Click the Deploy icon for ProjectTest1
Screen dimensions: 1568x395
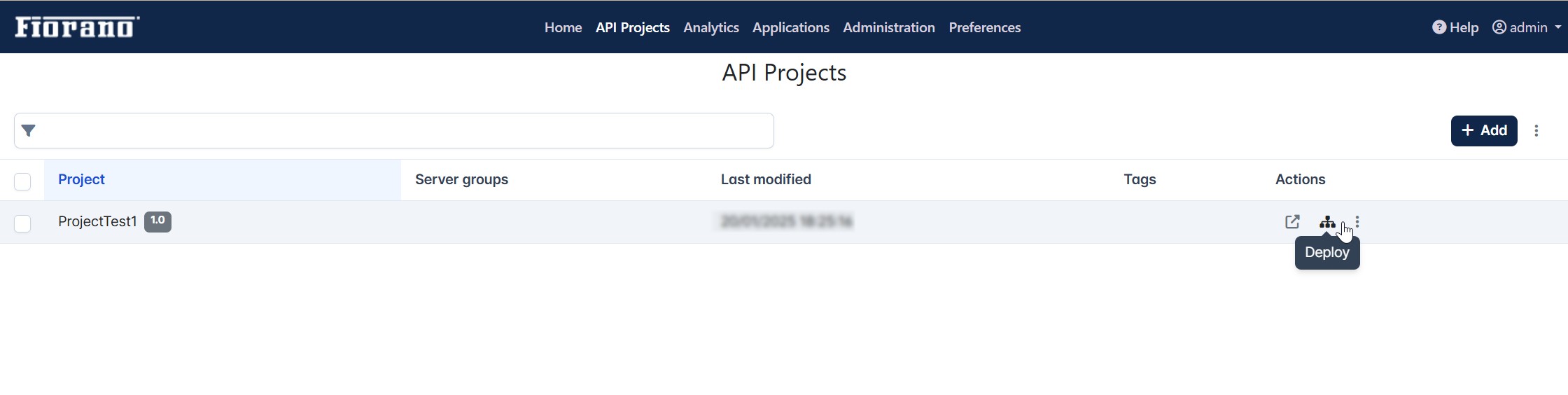[x=1327, y=222]
